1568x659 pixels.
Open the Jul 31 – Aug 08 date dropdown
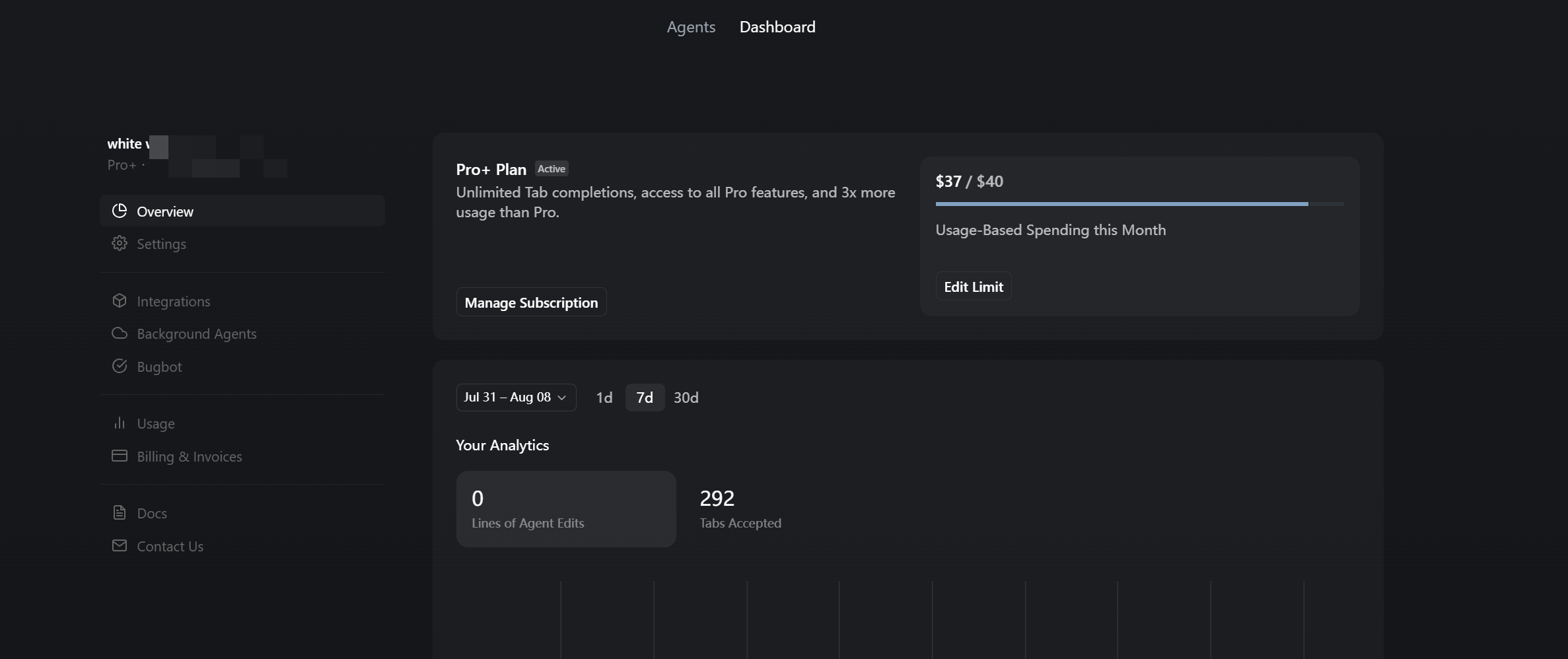click(x=516, y=398)
